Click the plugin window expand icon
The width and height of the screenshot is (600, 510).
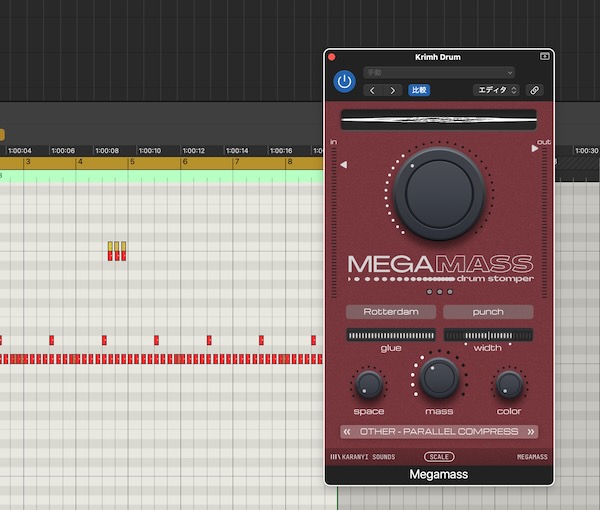pos(545,57)
